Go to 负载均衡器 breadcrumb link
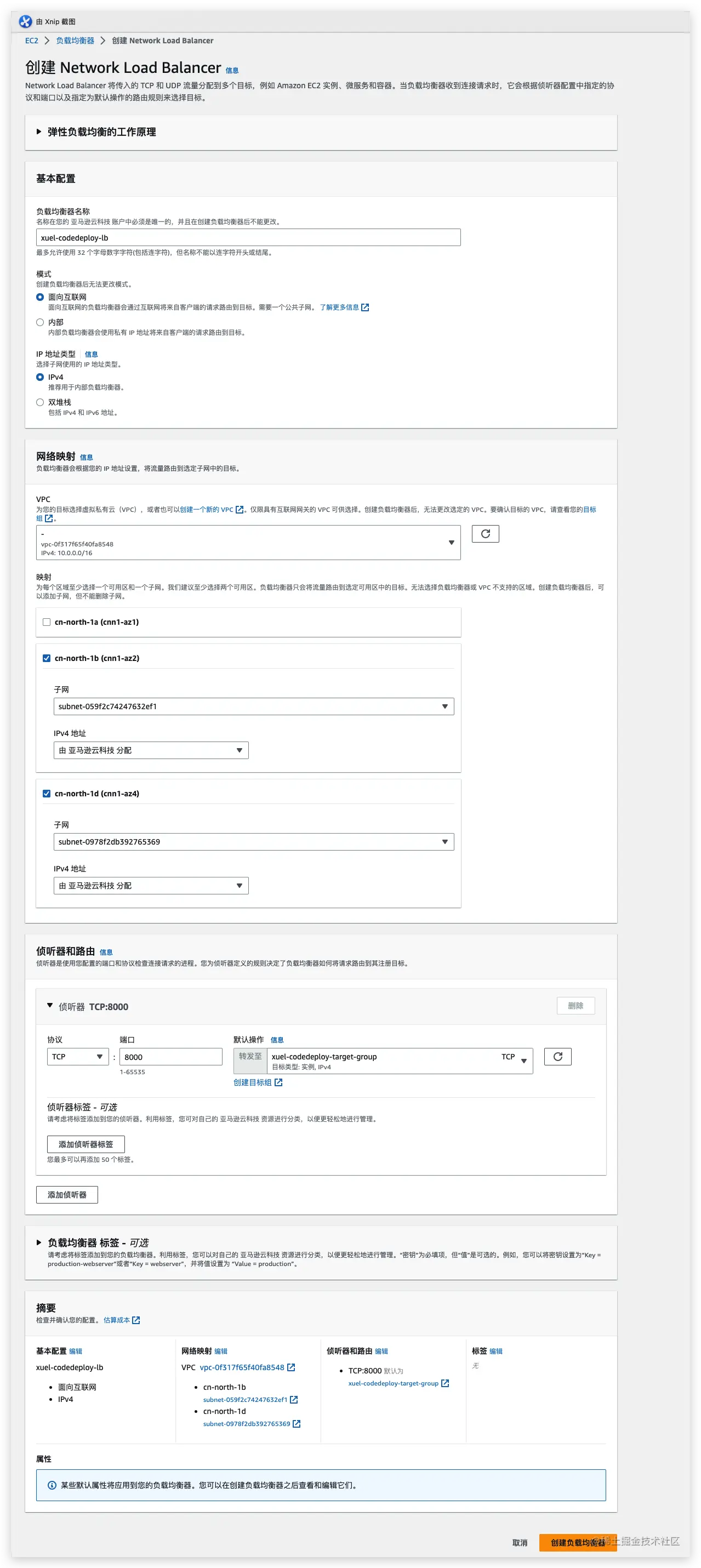Viewport: 701px width, 1568px height. pyautogui.click(x=75, y=41)
